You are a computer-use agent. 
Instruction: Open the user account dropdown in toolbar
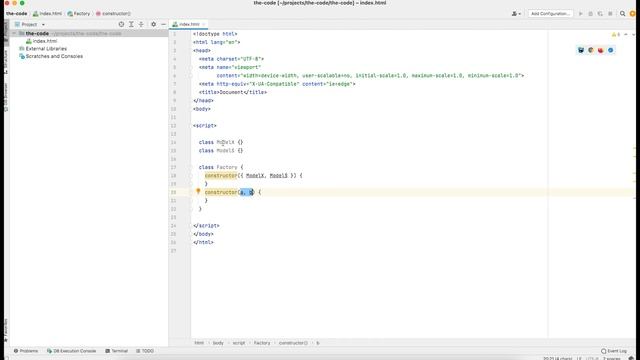516,14
